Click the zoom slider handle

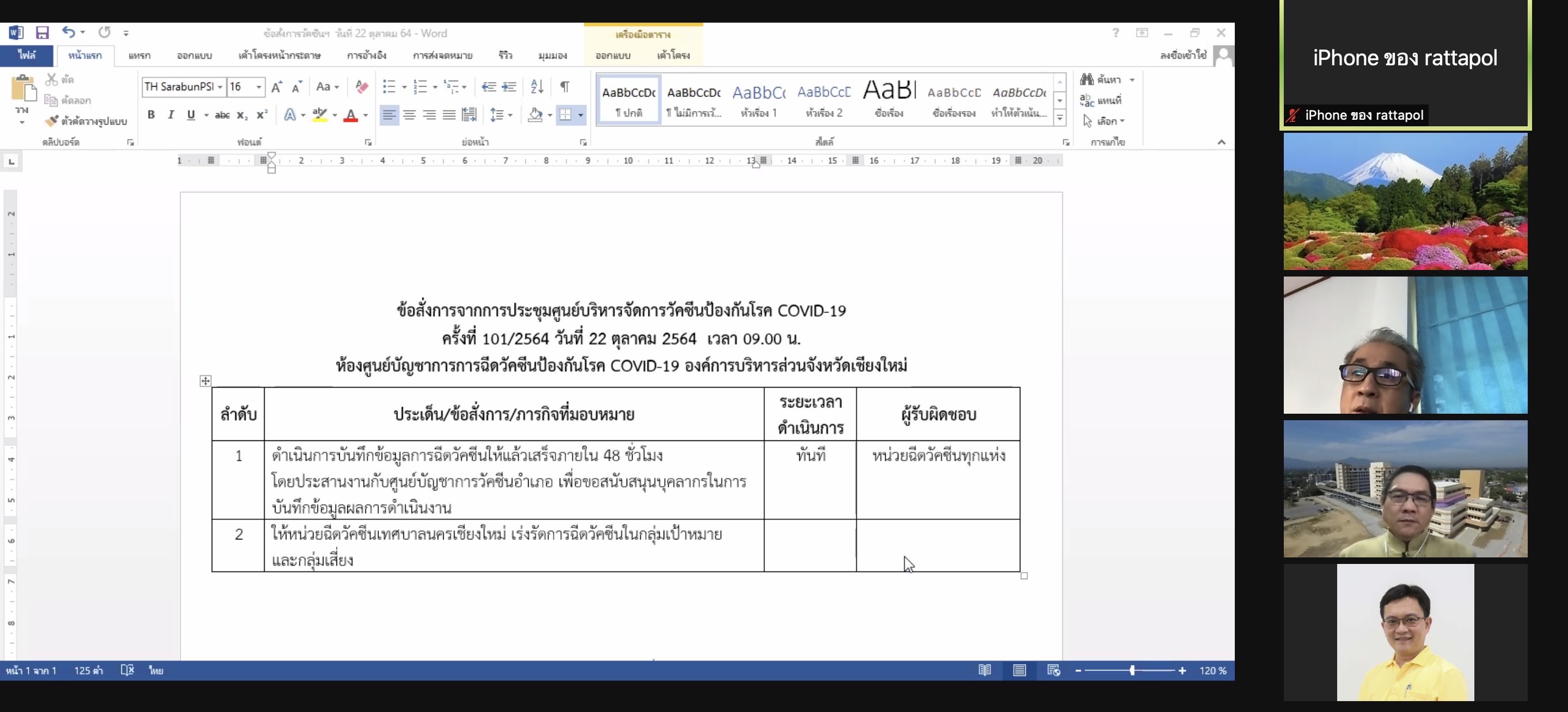(1132, 670)
